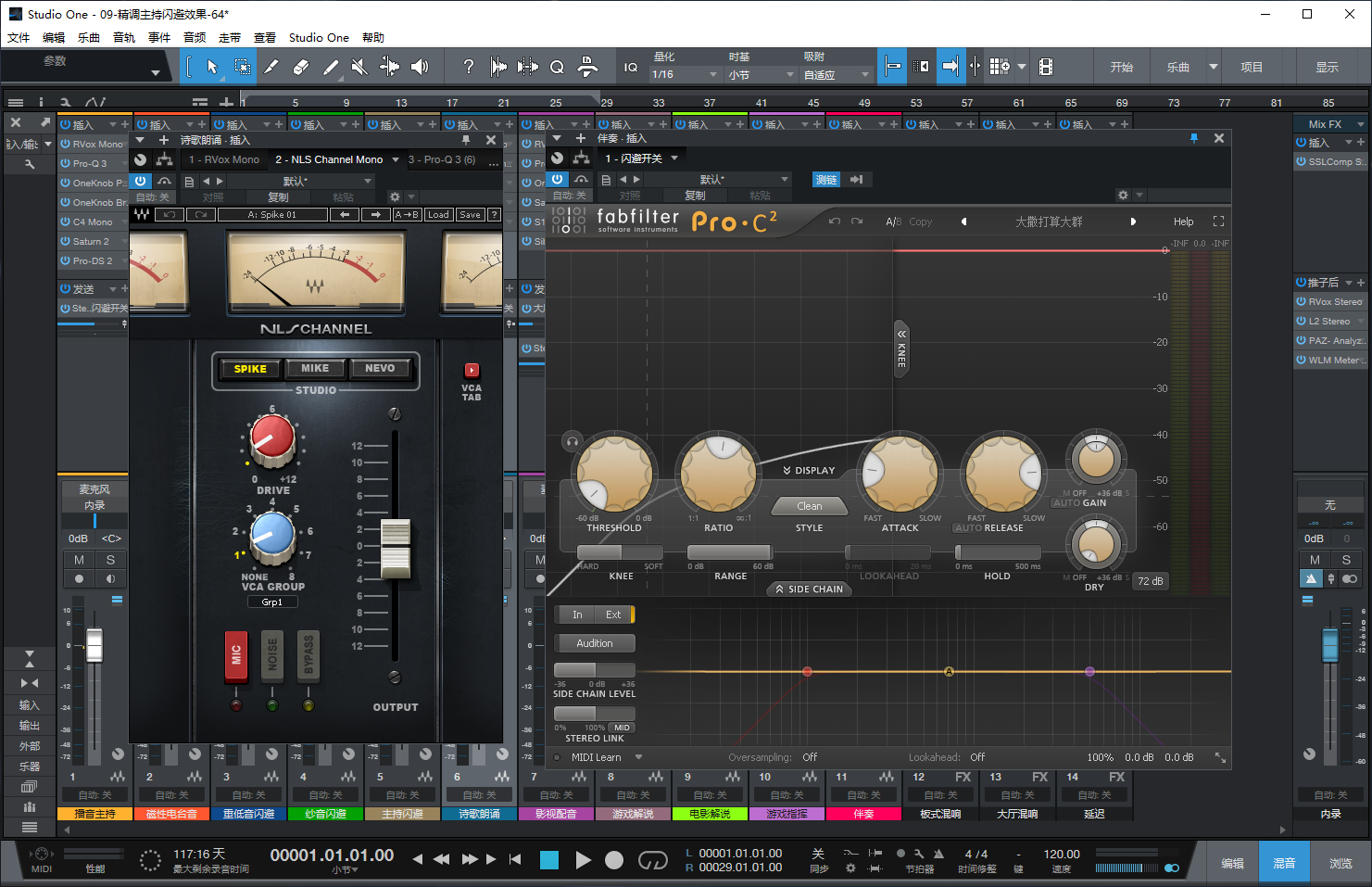Open the 音频 menu

pos(195,37)
